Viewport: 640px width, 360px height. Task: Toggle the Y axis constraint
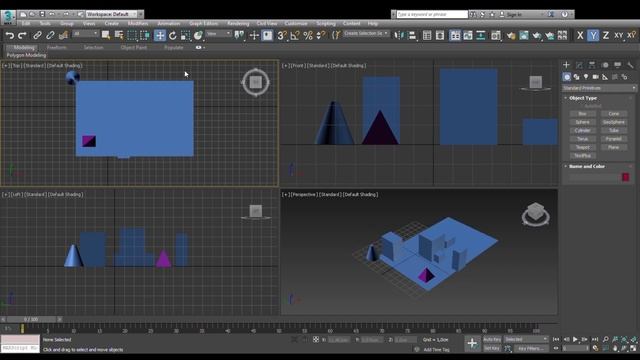click(x=593, y=36)
